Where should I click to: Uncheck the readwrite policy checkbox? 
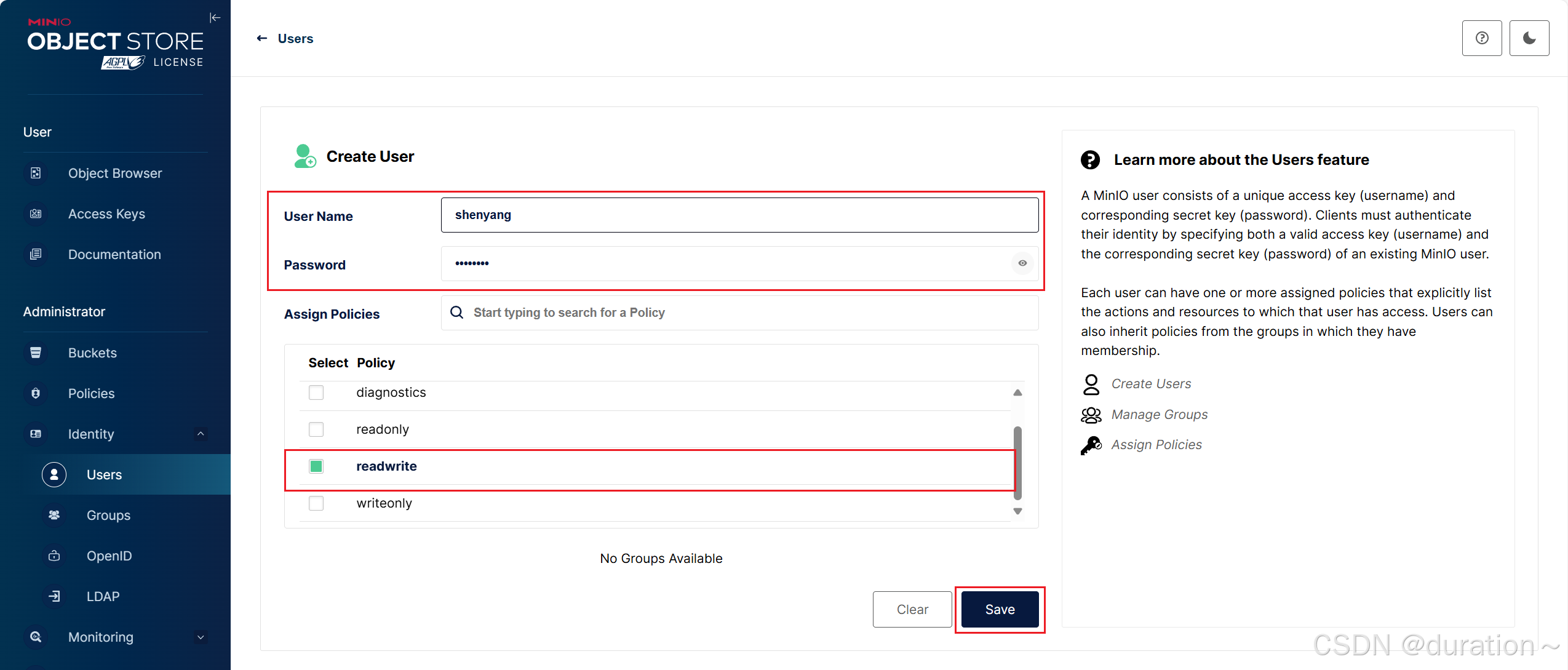click(316, 466)
